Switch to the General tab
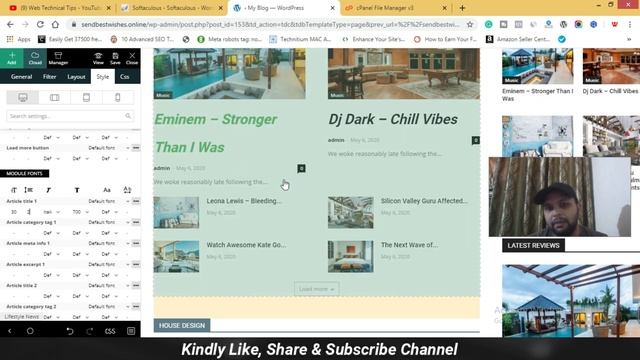640x360 pixels. tap(21, 77)
